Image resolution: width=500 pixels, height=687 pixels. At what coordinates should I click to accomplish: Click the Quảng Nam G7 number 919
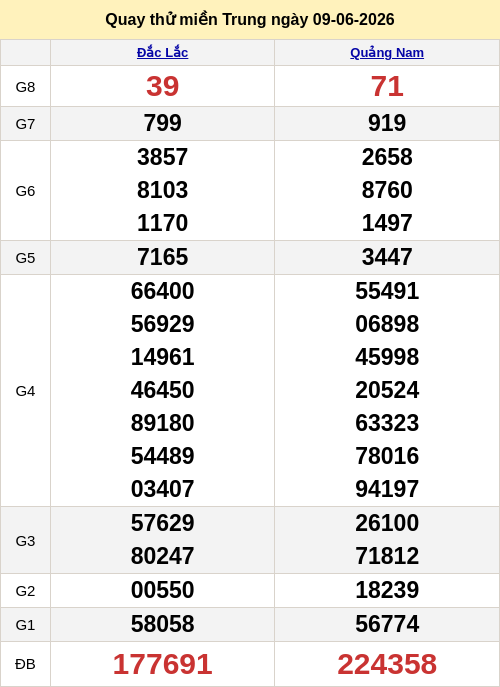click(x=387, y=123)
